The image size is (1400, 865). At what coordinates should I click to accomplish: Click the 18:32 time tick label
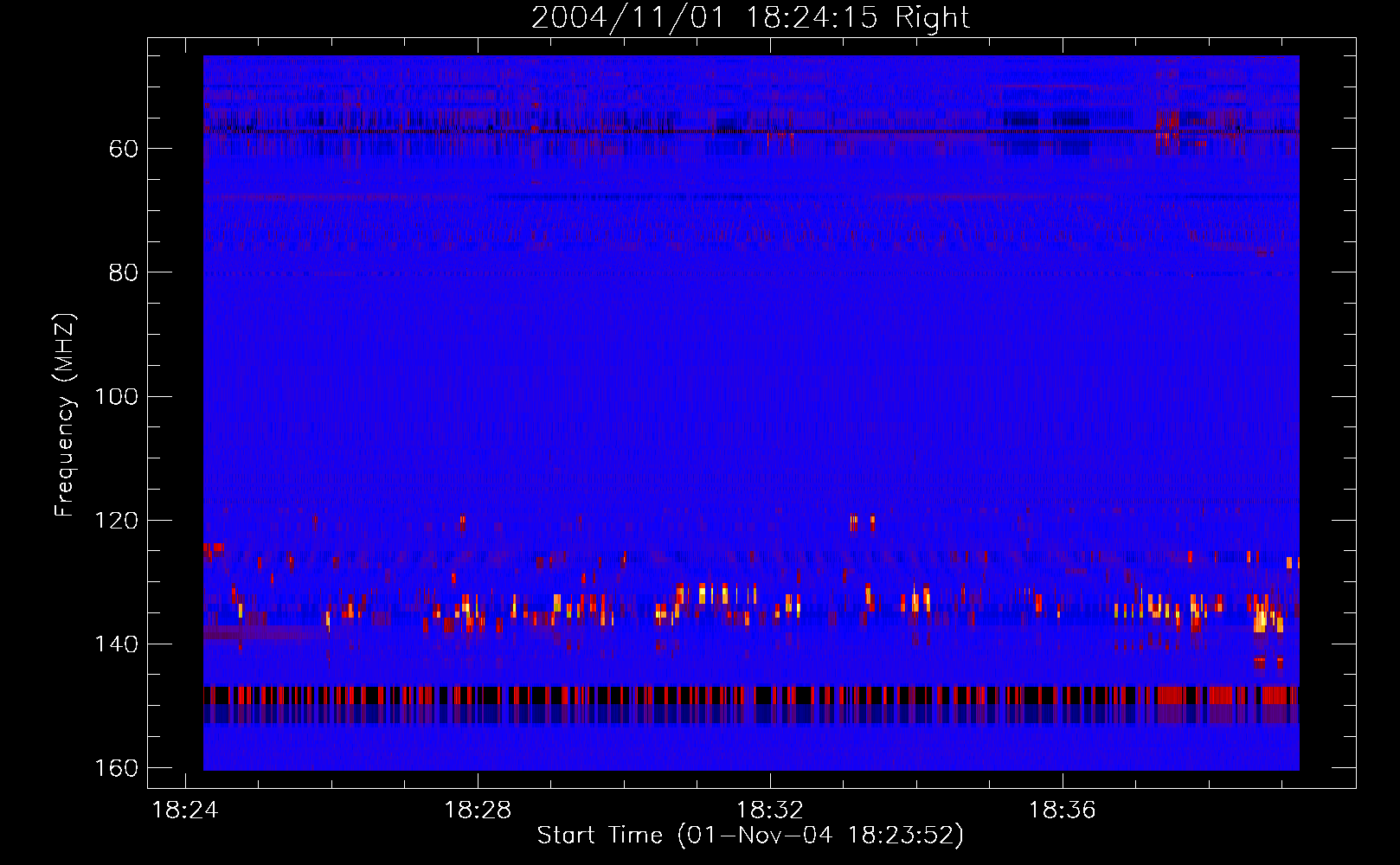[x=769, y=811]
